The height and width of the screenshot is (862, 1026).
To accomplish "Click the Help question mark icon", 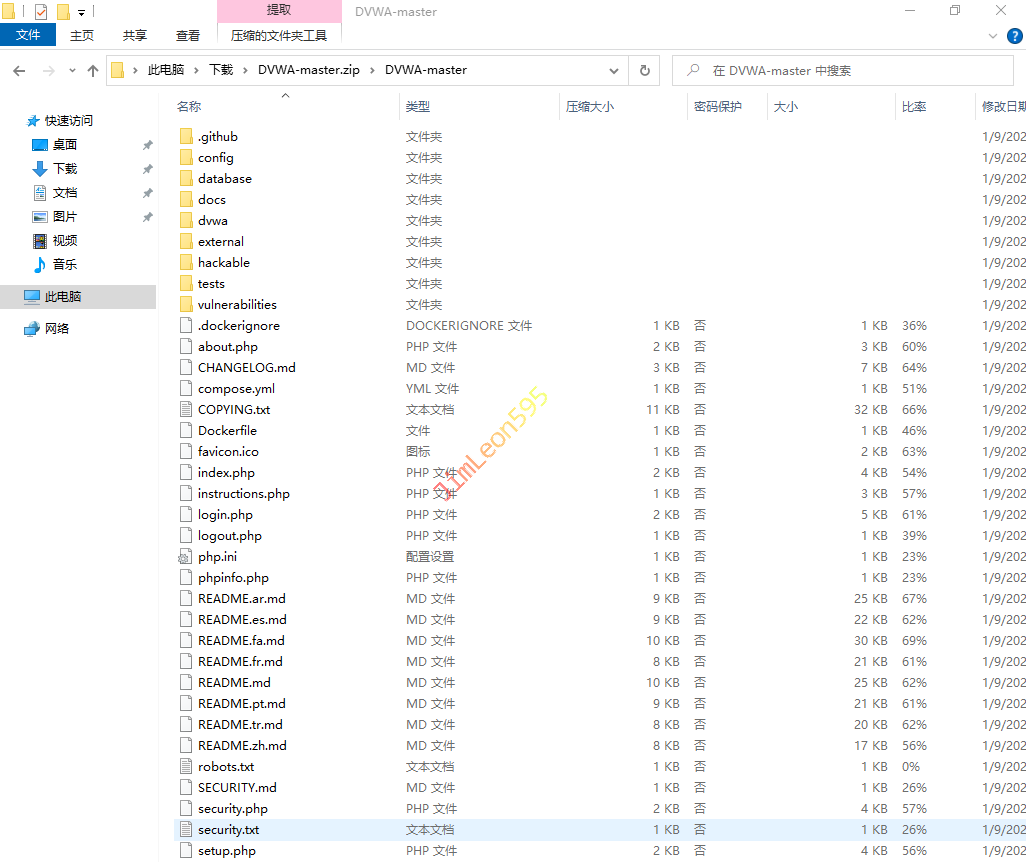I will point(1014,36).
